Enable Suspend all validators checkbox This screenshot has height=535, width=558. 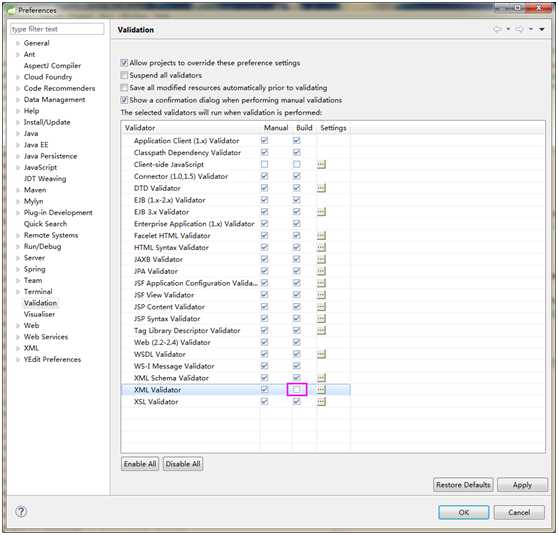click(x=124, y=75)
